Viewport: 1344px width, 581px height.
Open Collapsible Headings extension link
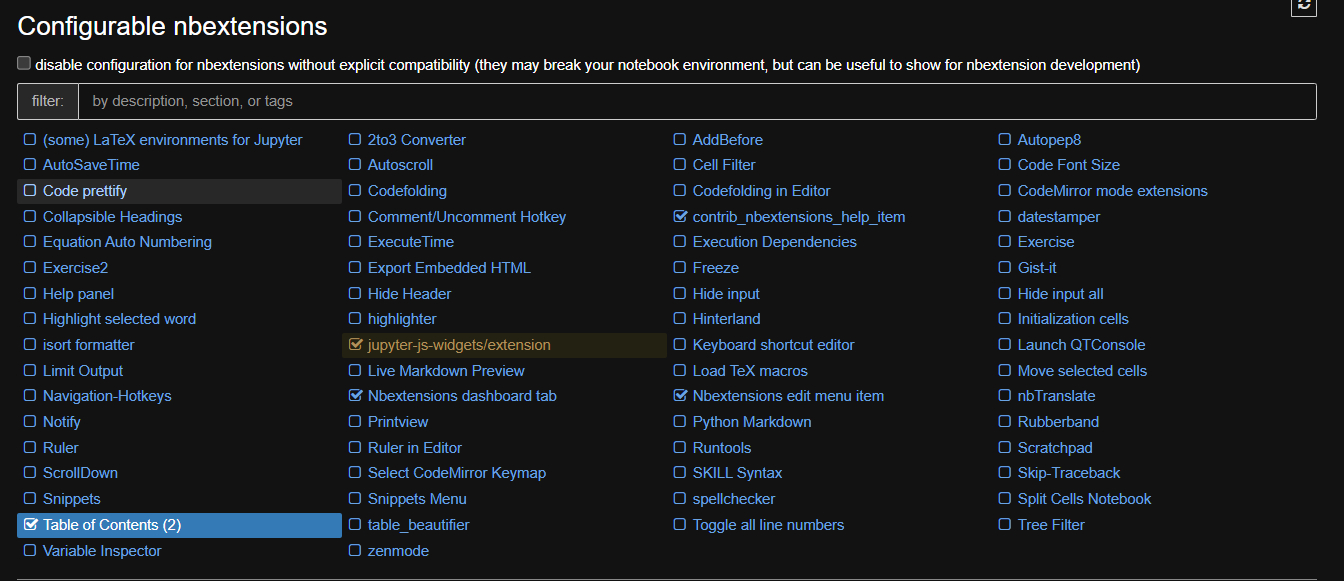(x=112, y=217)
